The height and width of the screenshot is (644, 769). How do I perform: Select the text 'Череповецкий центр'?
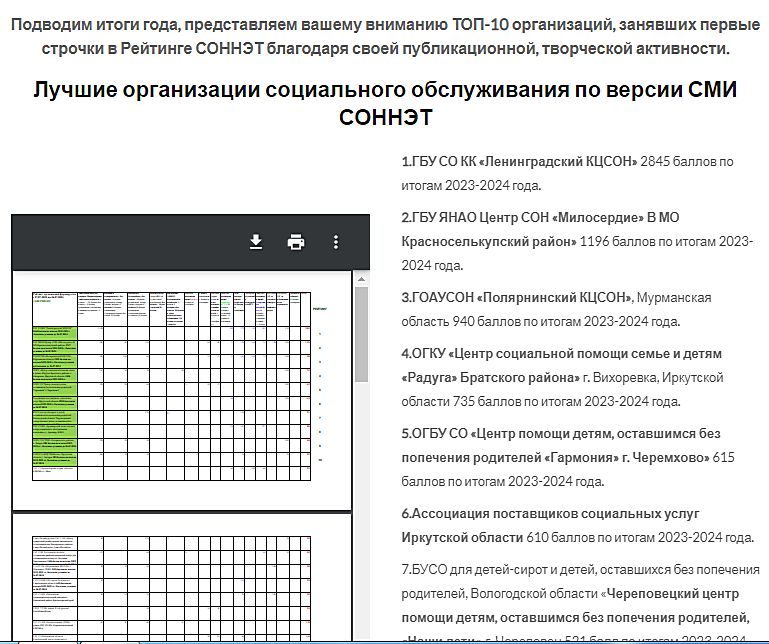[x=673, y=593]
